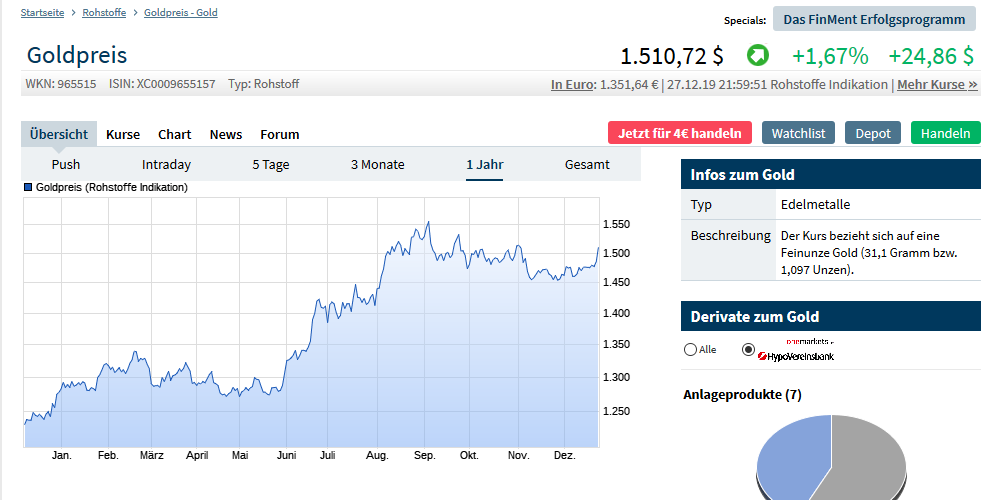Select the Alle radio button
Screen dimensions: 999x500
tap(690, 350)
